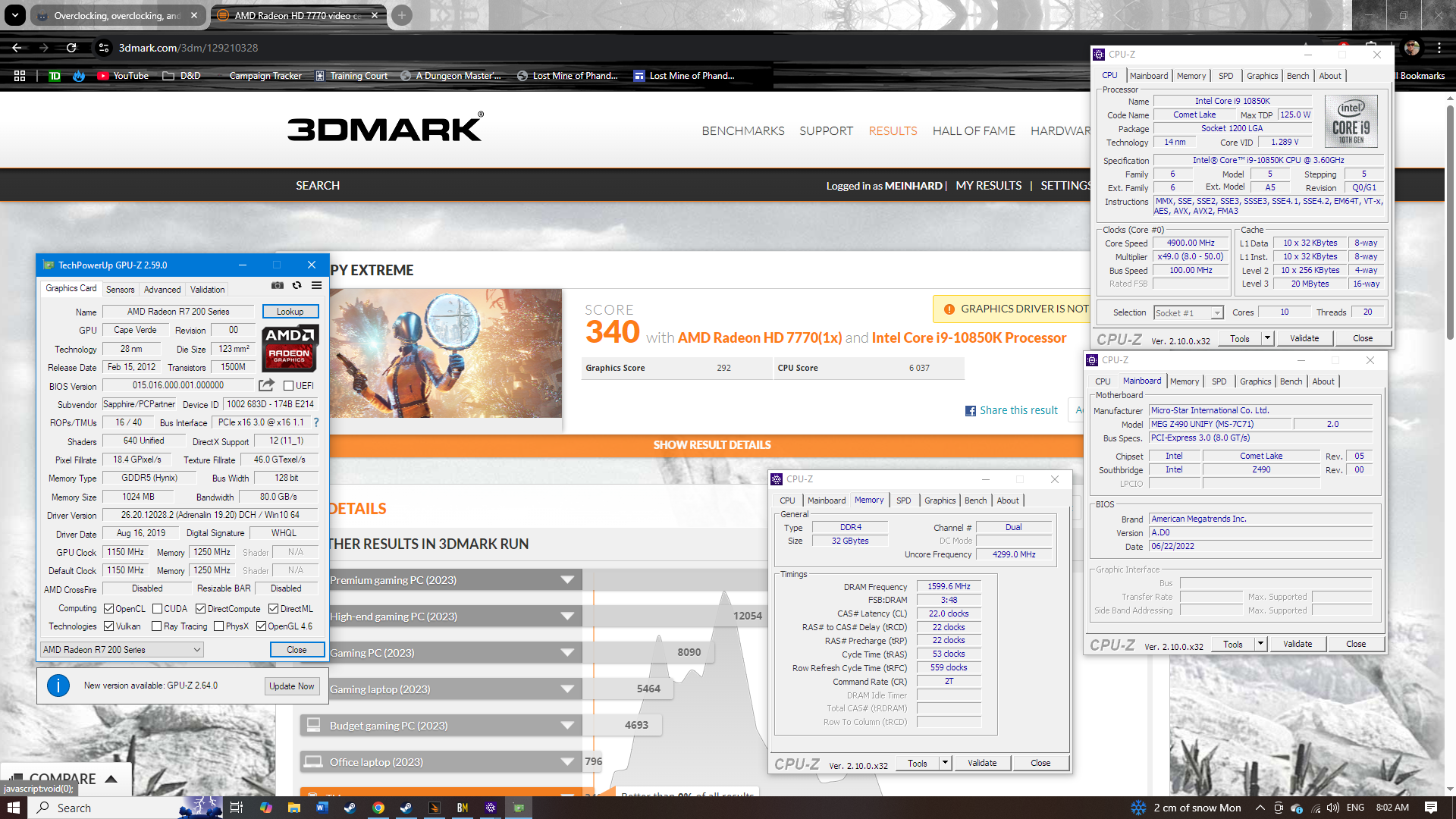The height and width of the screenshot is (819, 1456).
Task: Expand the Gaming laptop (2023) row
Action: 567,689
